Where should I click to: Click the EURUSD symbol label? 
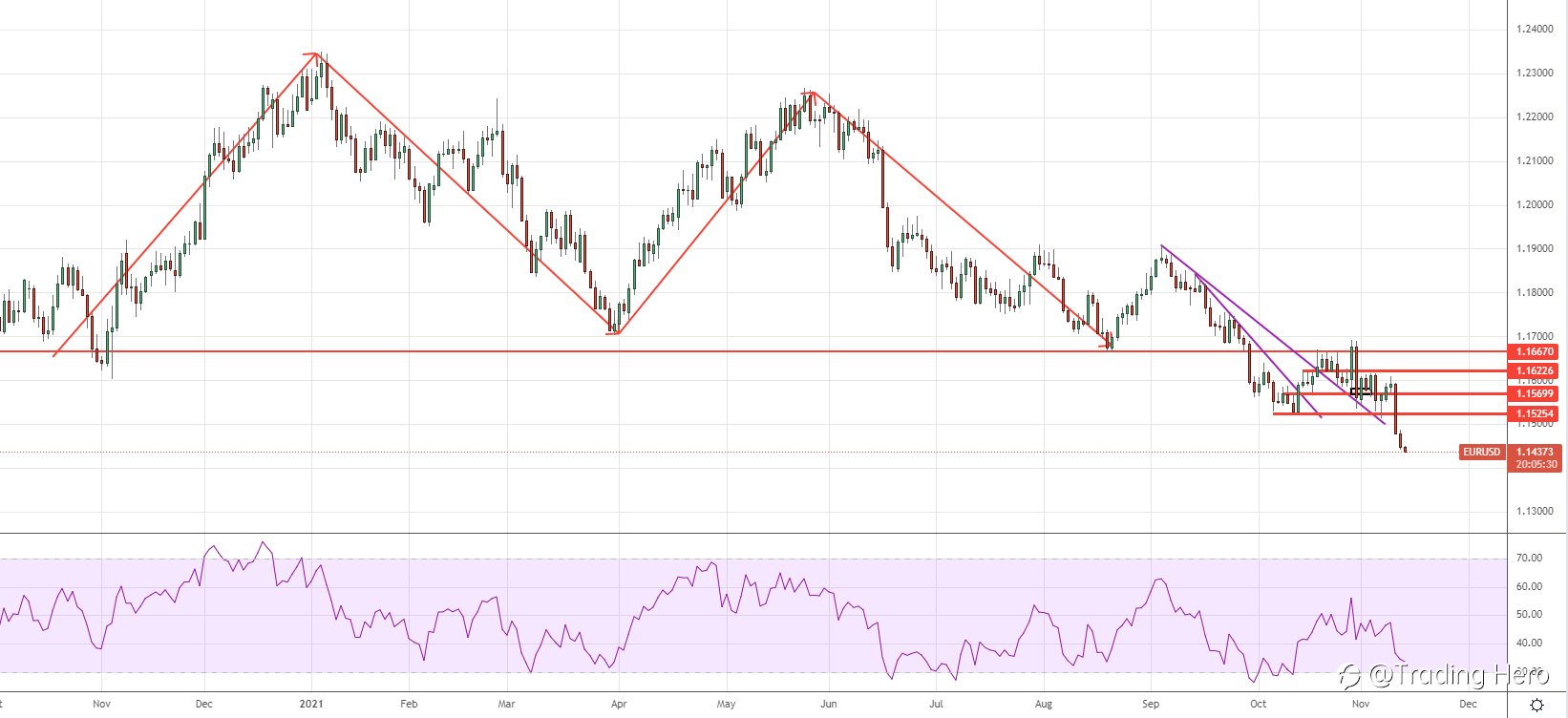click(1482, 452)
